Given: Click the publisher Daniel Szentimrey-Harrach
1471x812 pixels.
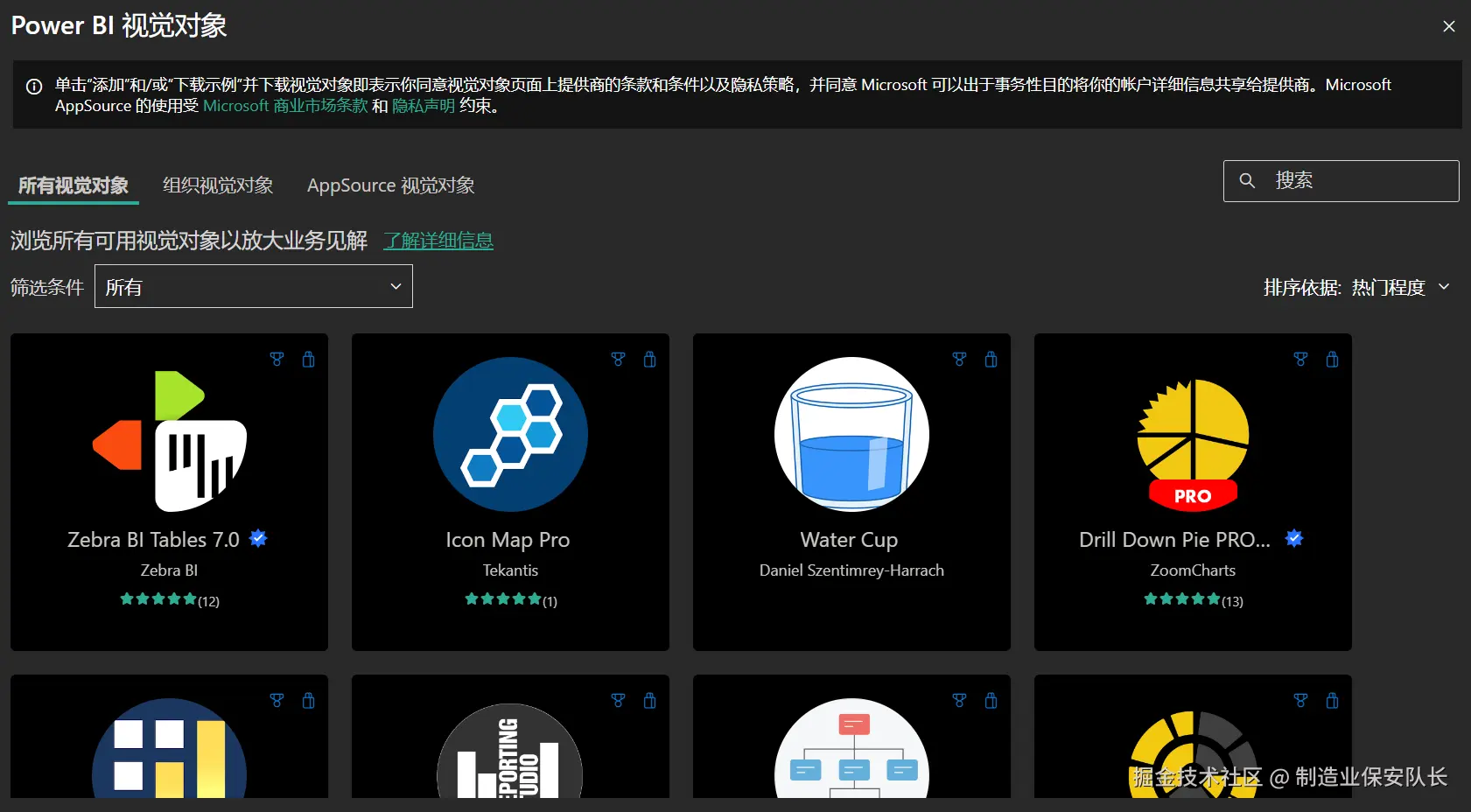Looking at the screenshot, I should [852, 570].
